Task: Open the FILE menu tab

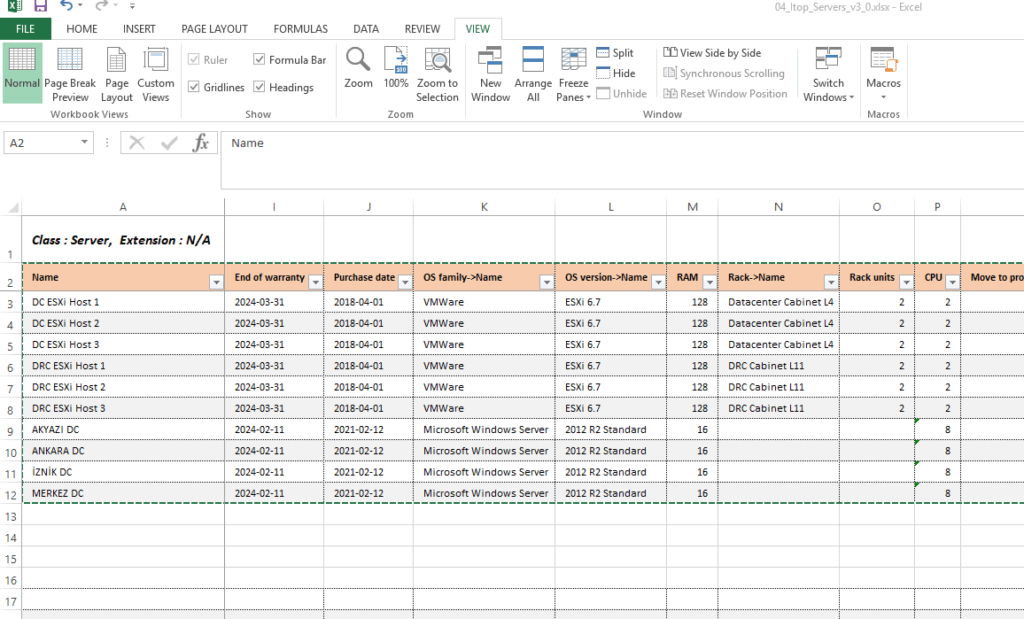Action: point(26,30)
